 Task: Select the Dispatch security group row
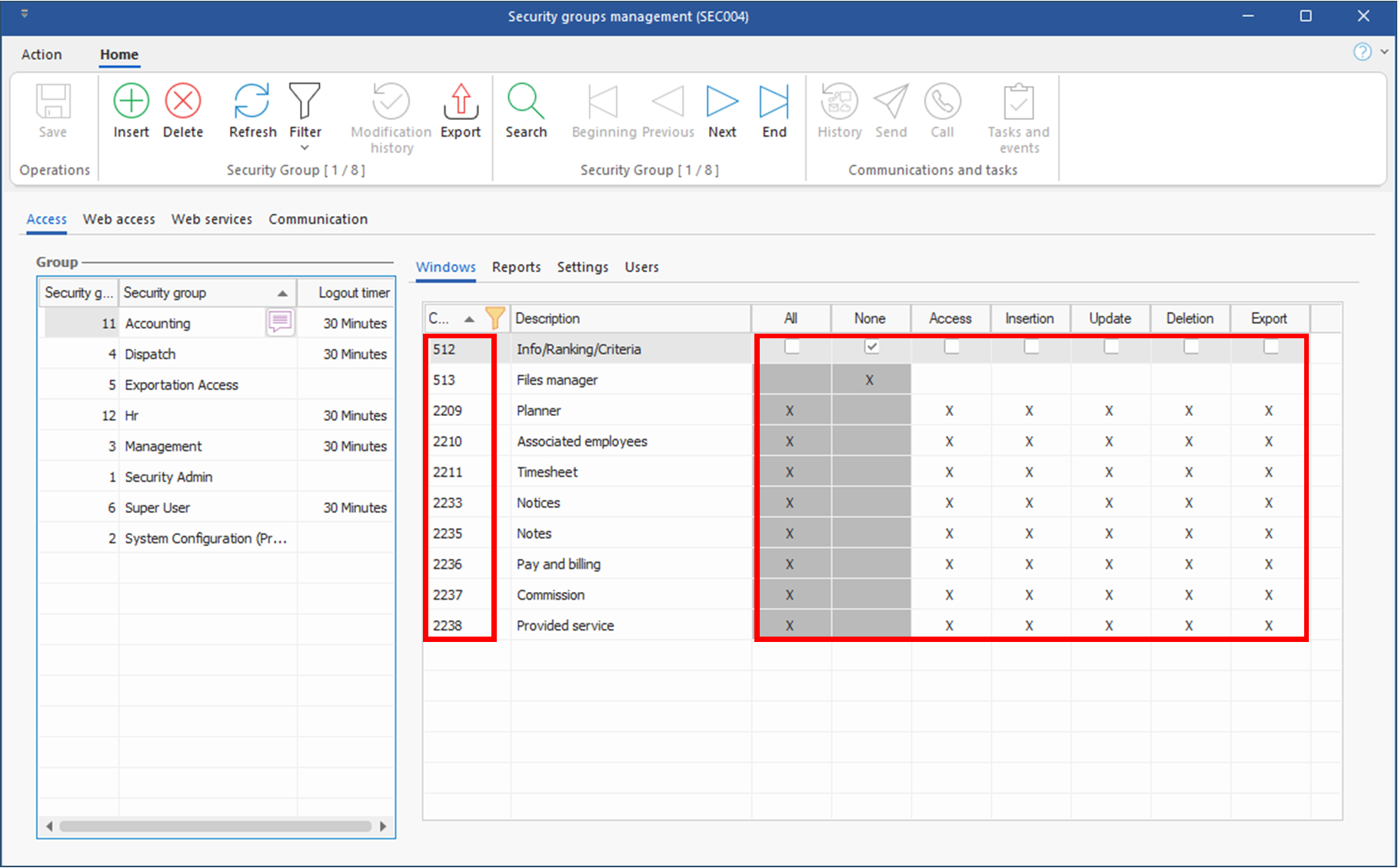click(151, 354)
